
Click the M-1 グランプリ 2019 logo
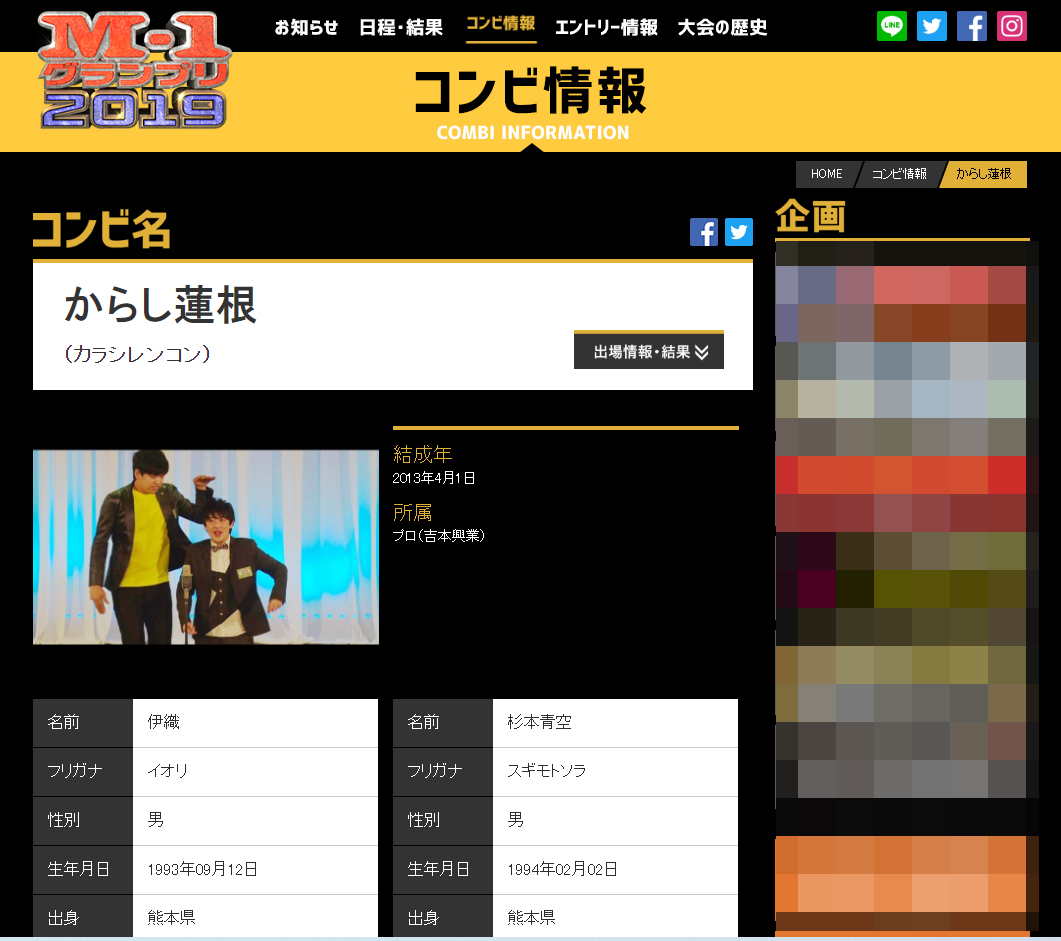click(x=134, y=72)
